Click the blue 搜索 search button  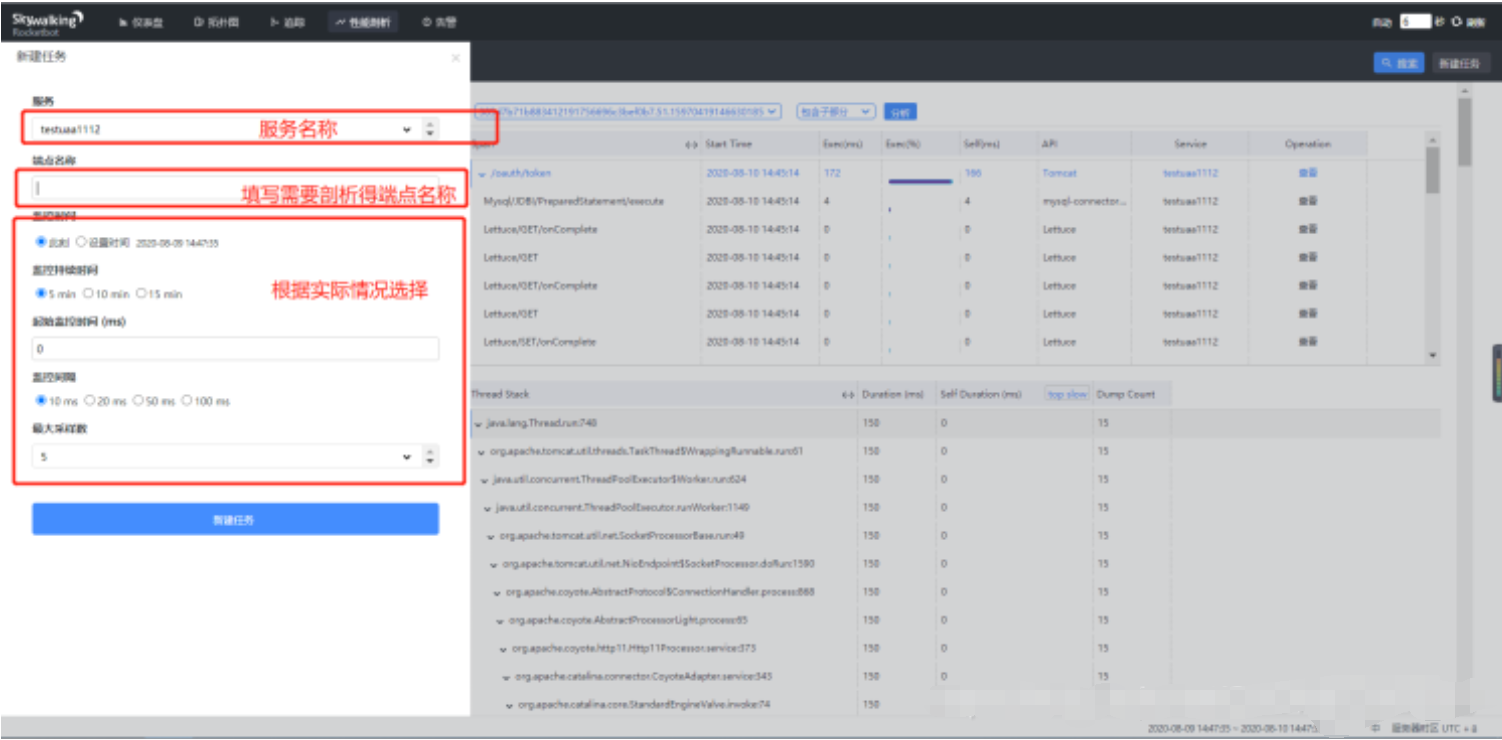pos(1398,63)
